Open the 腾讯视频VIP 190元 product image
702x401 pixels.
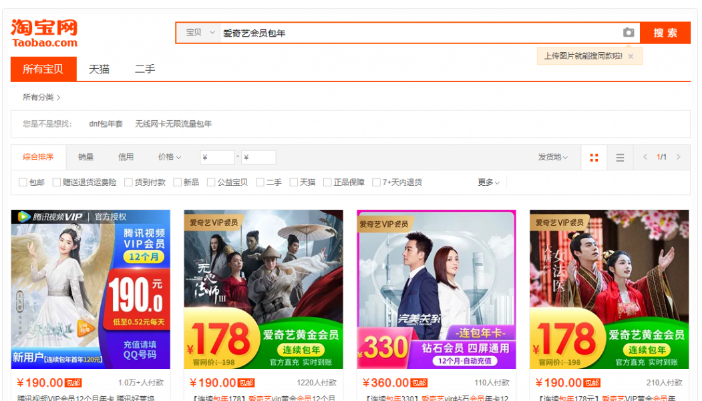point(90,290)
